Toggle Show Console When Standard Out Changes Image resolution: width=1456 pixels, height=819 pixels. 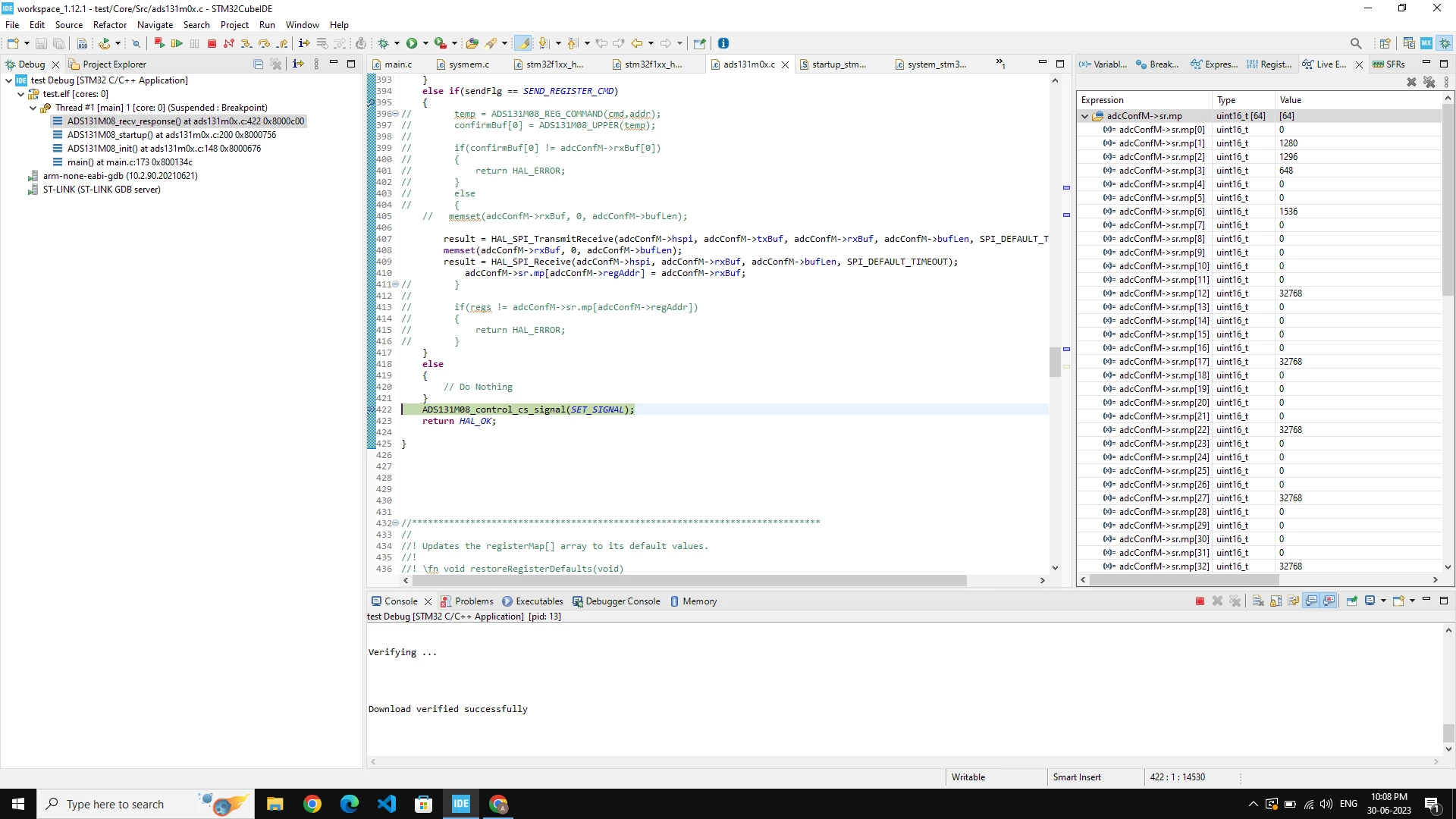coord(1311,601)
